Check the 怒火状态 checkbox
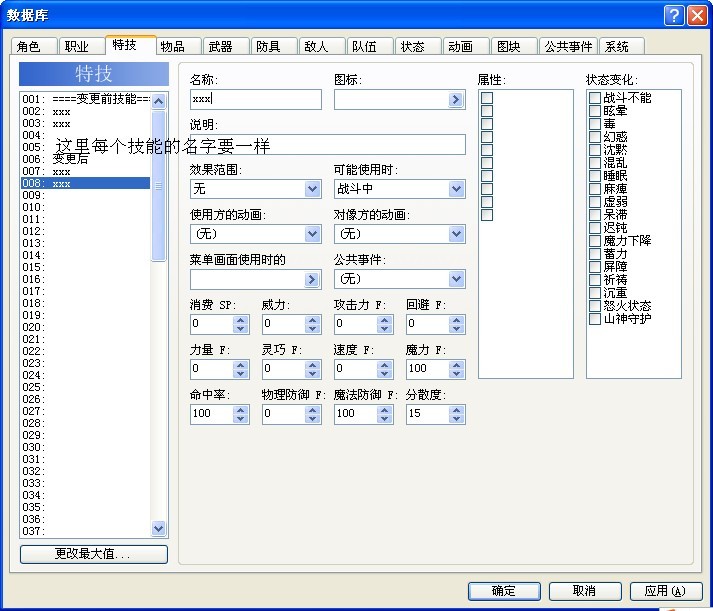Image resolution: width=713 pixels, height=611 pixels. 595,306
